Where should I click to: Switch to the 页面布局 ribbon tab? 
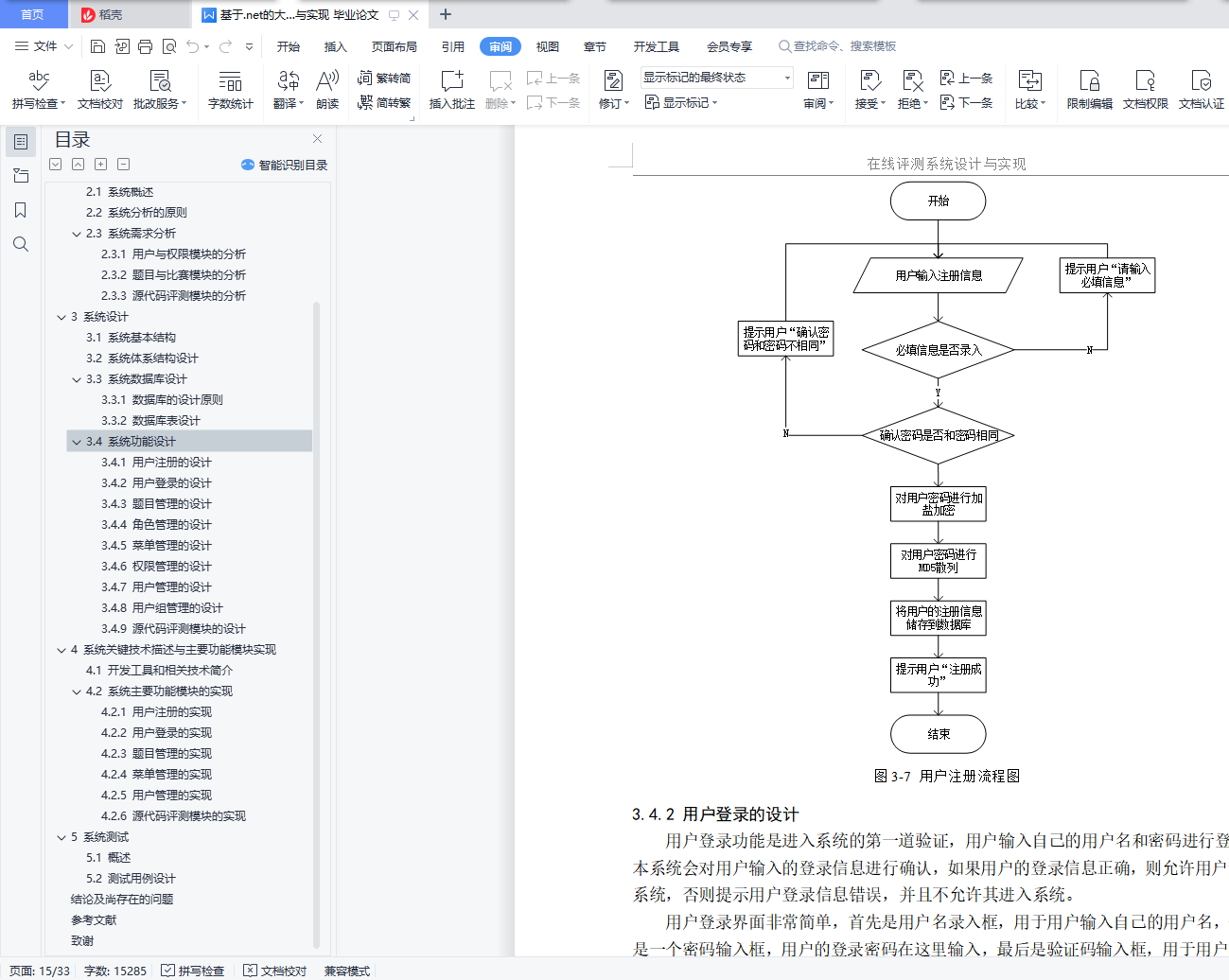(x=395, y=46)
